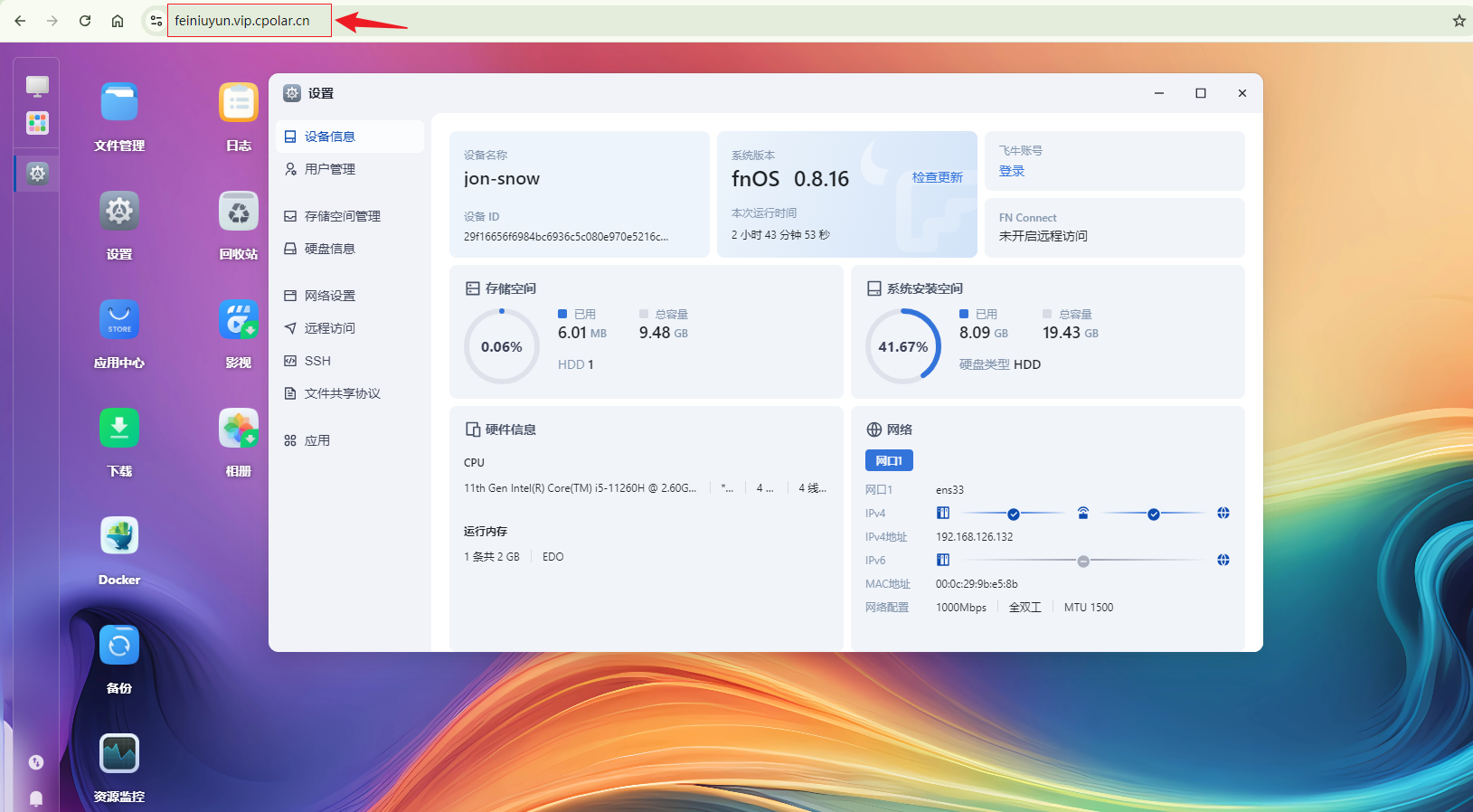
Task: Open the notification bell in the dock
Action: [36, 798]
